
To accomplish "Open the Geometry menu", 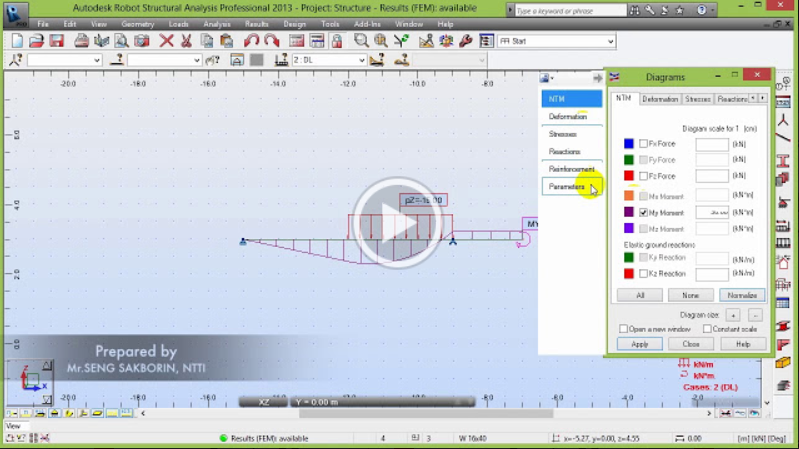I will (137, 24).
